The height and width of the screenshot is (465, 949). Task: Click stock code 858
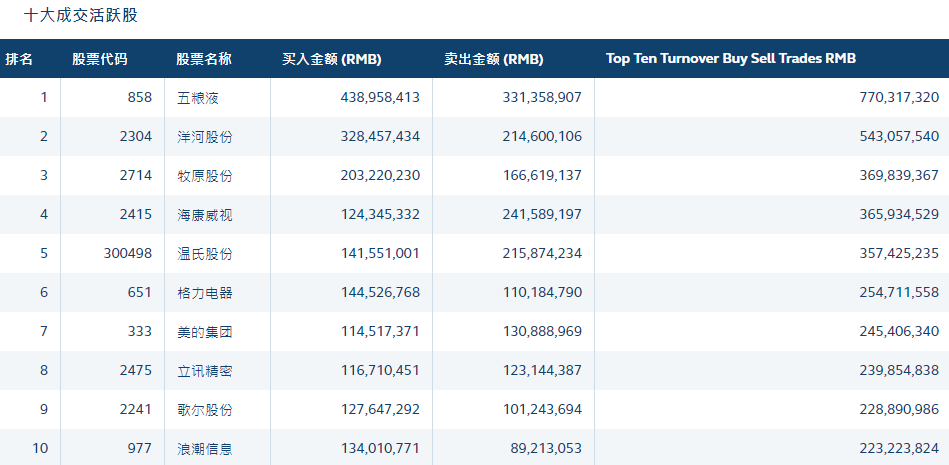[x=140, y=97]
